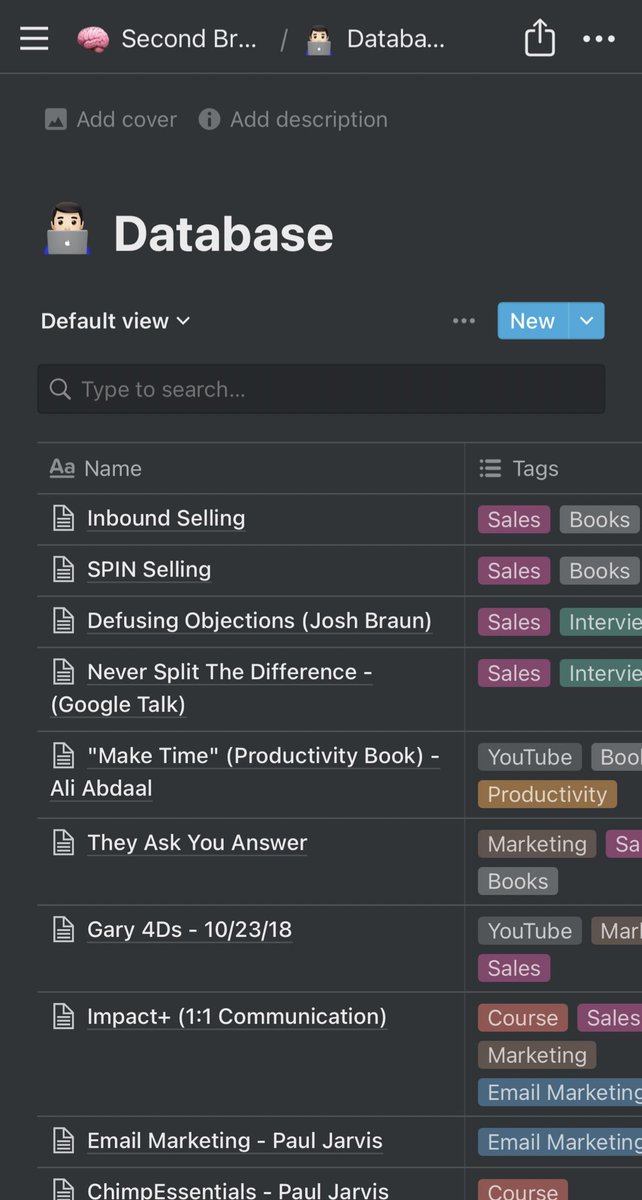Click Course tag in ChimpEssentials row

pos(523,1190)
